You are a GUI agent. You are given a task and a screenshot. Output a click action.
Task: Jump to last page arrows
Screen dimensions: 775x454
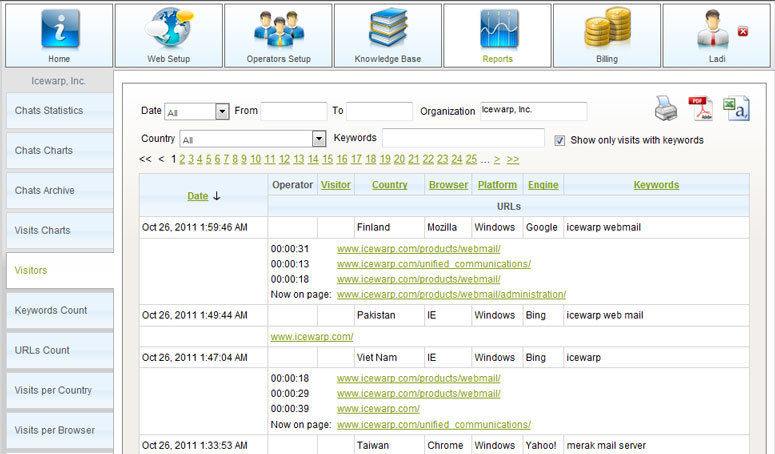click(513, 159)
